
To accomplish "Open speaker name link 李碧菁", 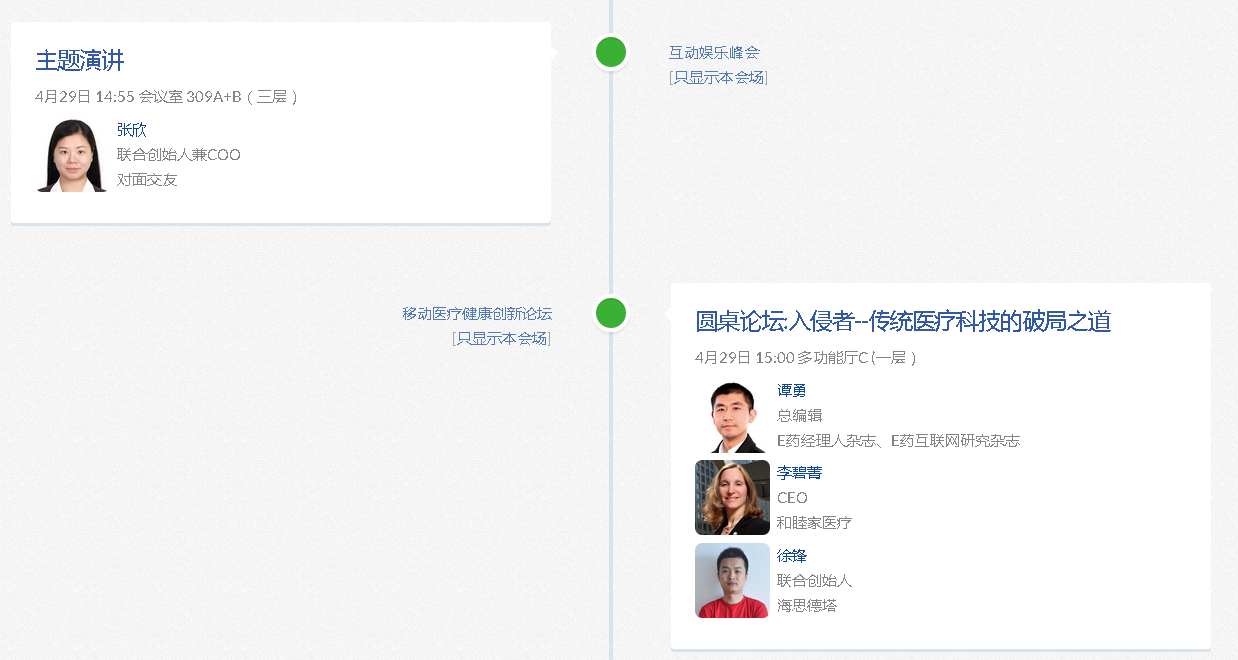I will (x=799, y=473).
